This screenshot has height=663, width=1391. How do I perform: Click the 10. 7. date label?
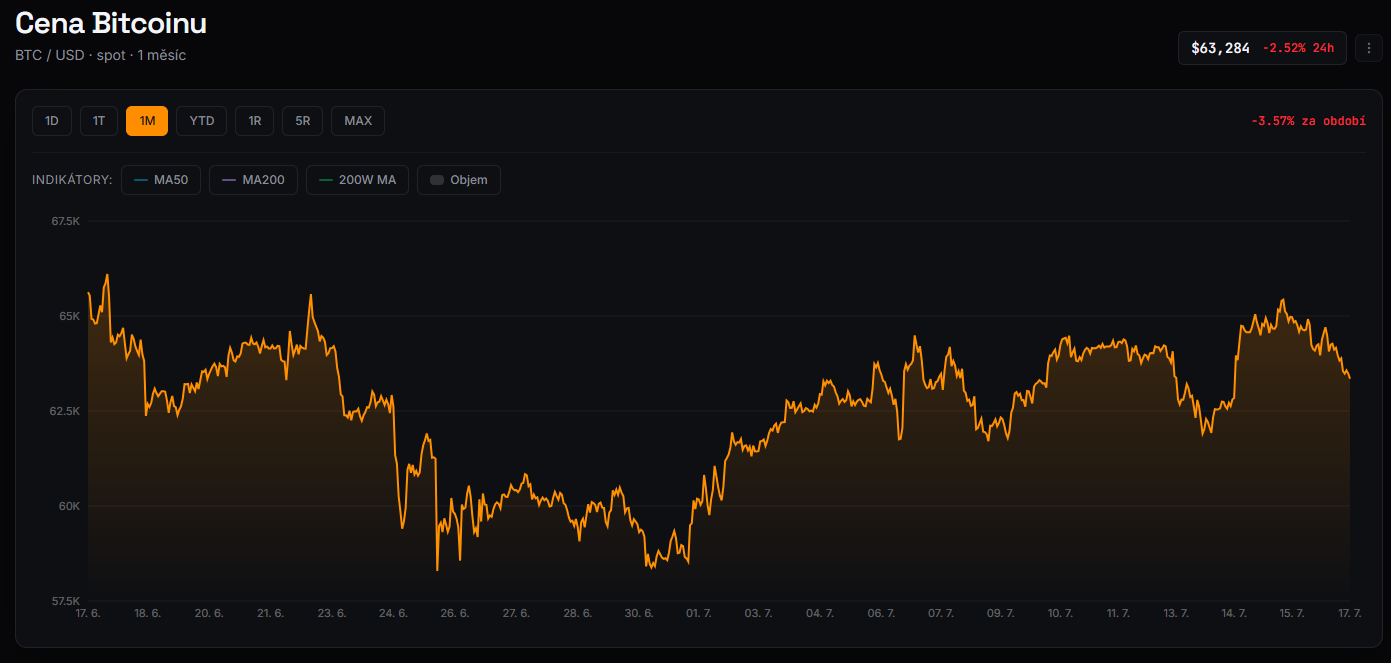[x=1060, y=613]
